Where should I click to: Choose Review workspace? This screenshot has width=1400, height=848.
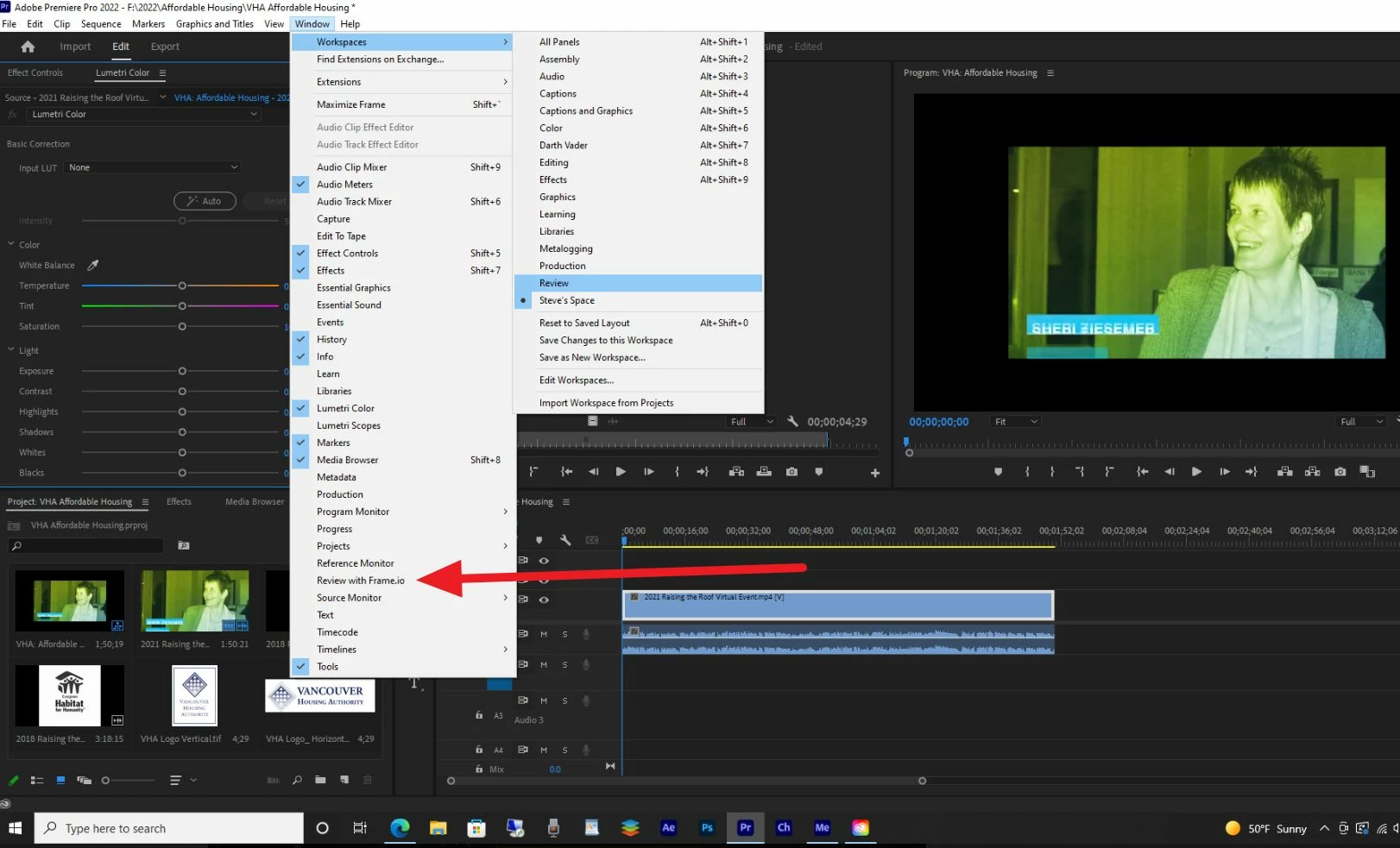(x=638, y=283)
